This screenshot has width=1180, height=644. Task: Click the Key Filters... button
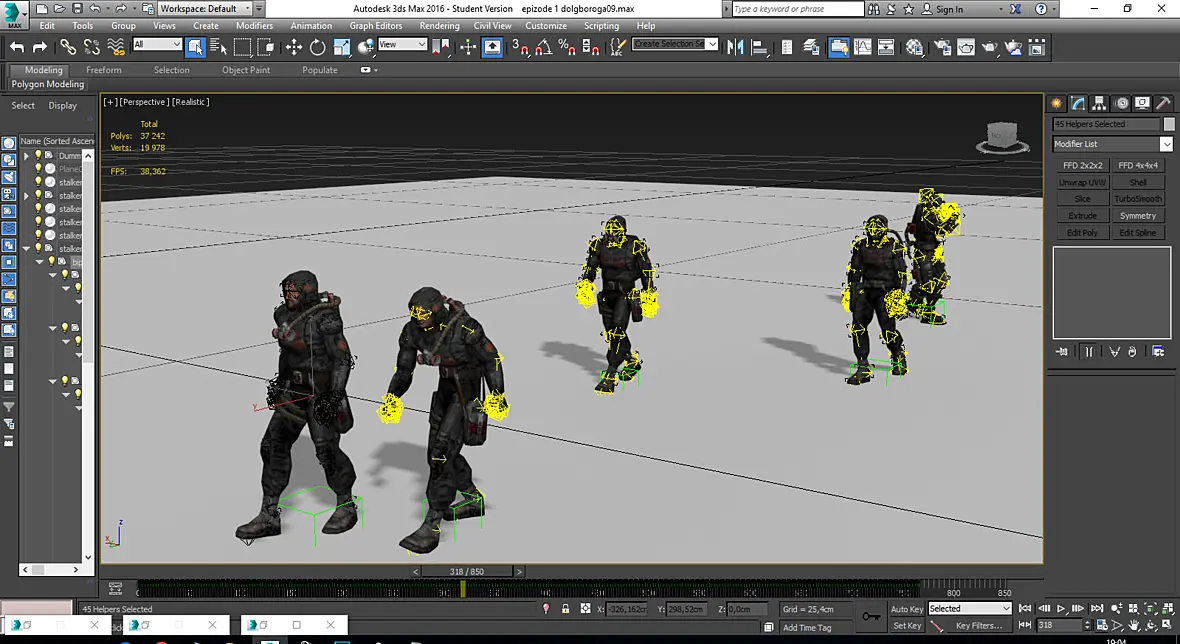(978, 625)
